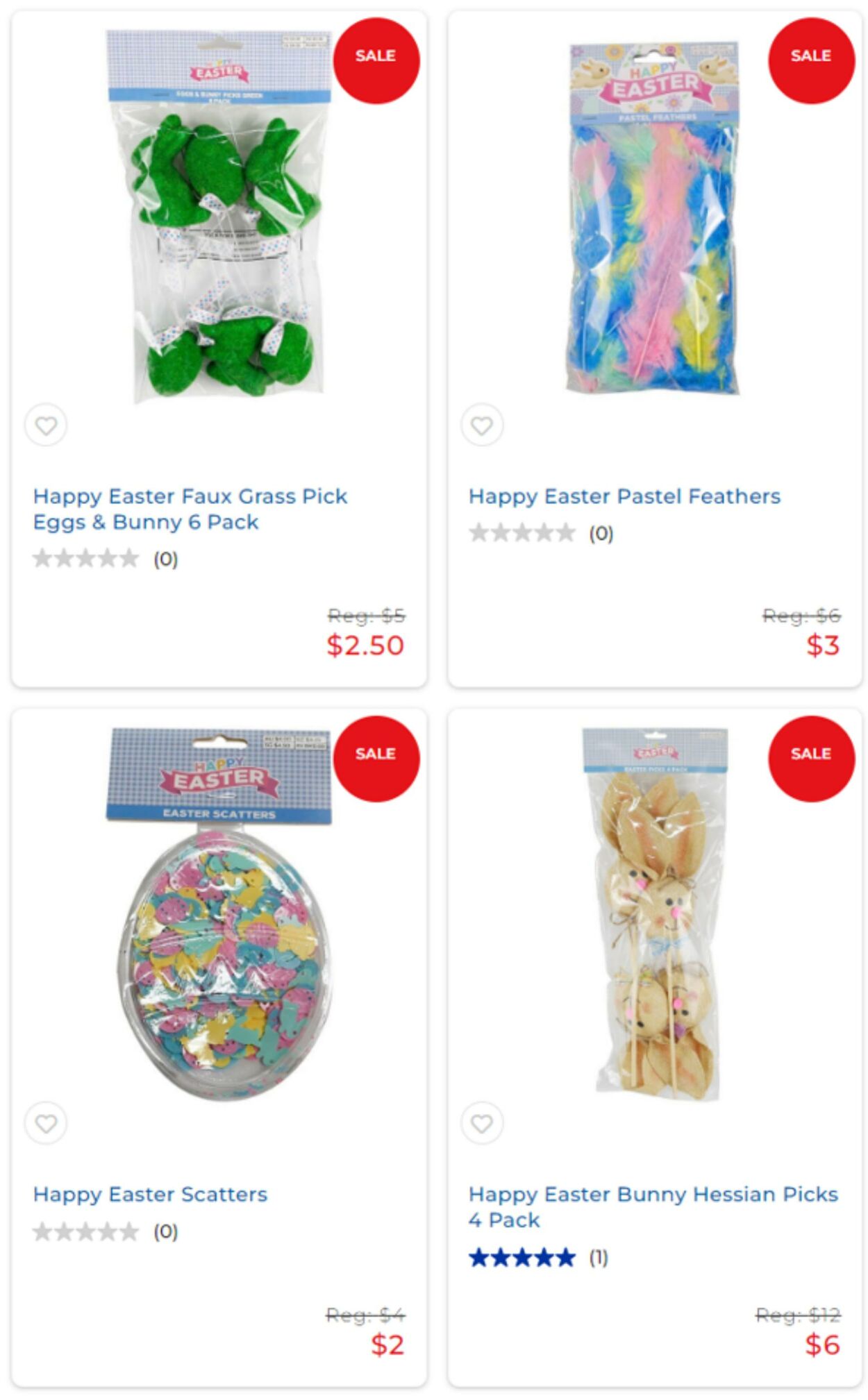Open Happy Easter Bunny Hessian Picks link

click(653, 1206)
